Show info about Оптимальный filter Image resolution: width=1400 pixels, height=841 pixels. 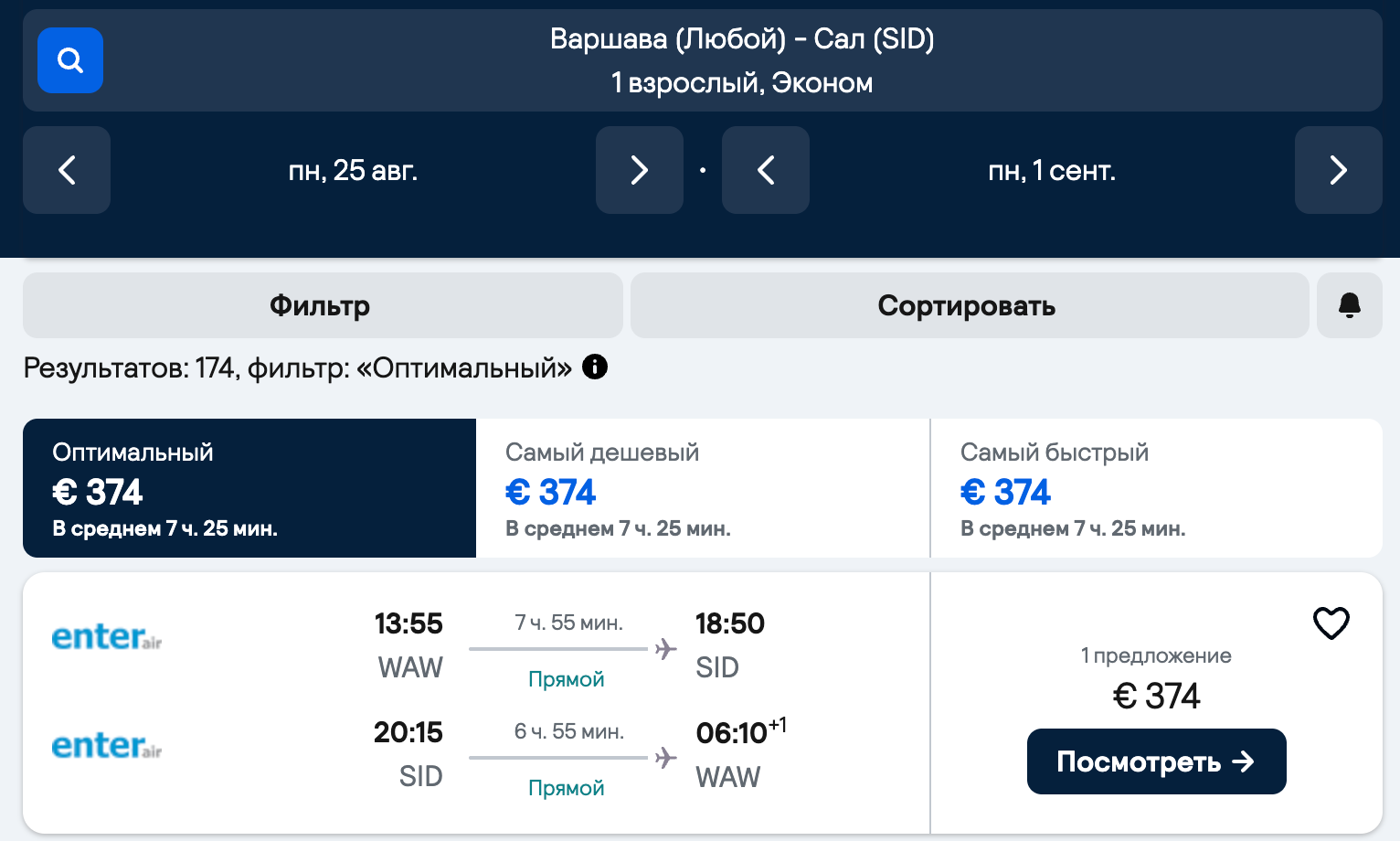point(595,367)
